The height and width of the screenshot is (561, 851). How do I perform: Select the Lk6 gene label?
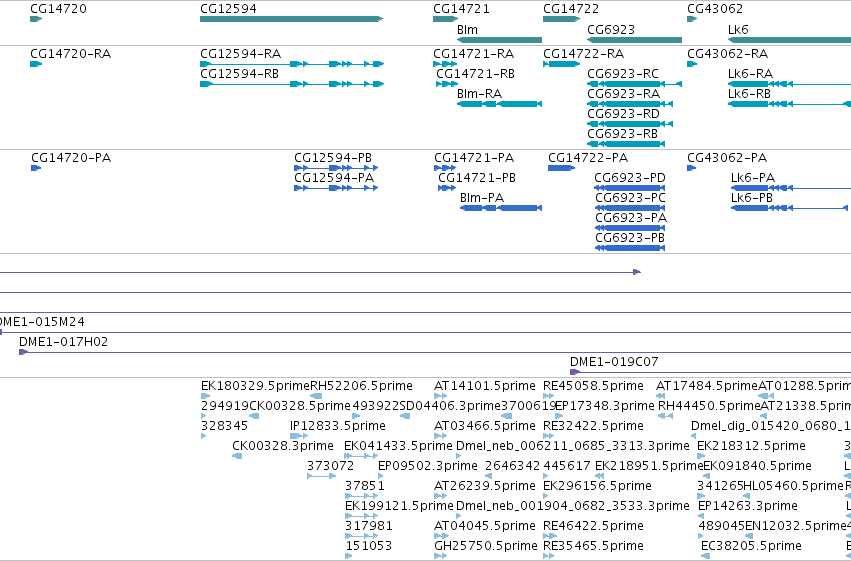pos(738,29)
